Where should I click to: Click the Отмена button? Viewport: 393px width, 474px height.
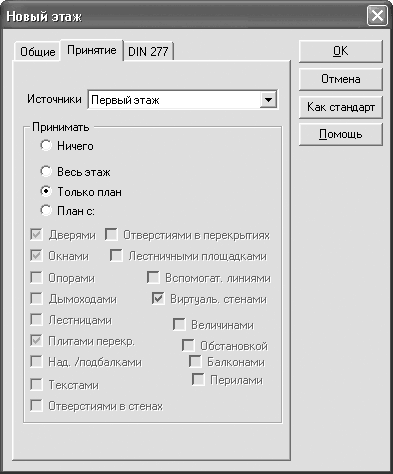(340, 79)
